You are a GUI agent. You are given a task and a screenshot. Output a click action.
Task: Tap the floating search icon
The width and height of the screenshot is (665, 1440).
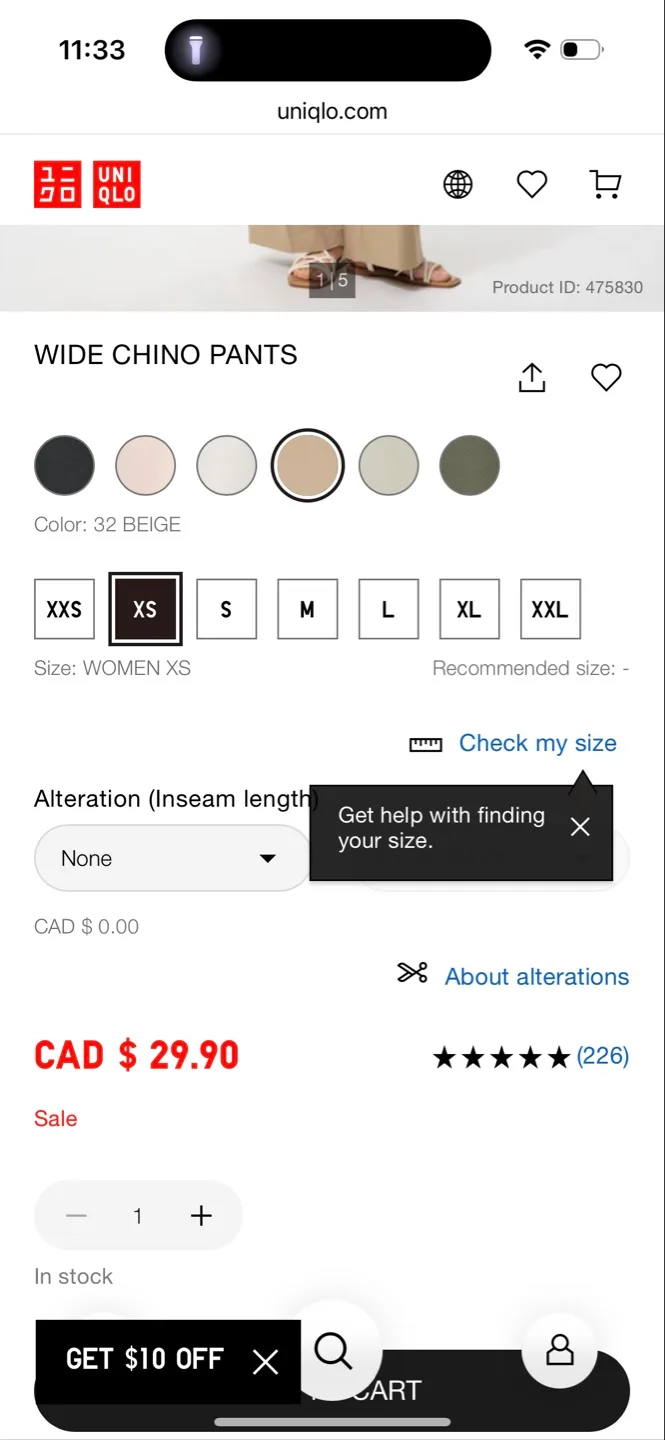333,1351
